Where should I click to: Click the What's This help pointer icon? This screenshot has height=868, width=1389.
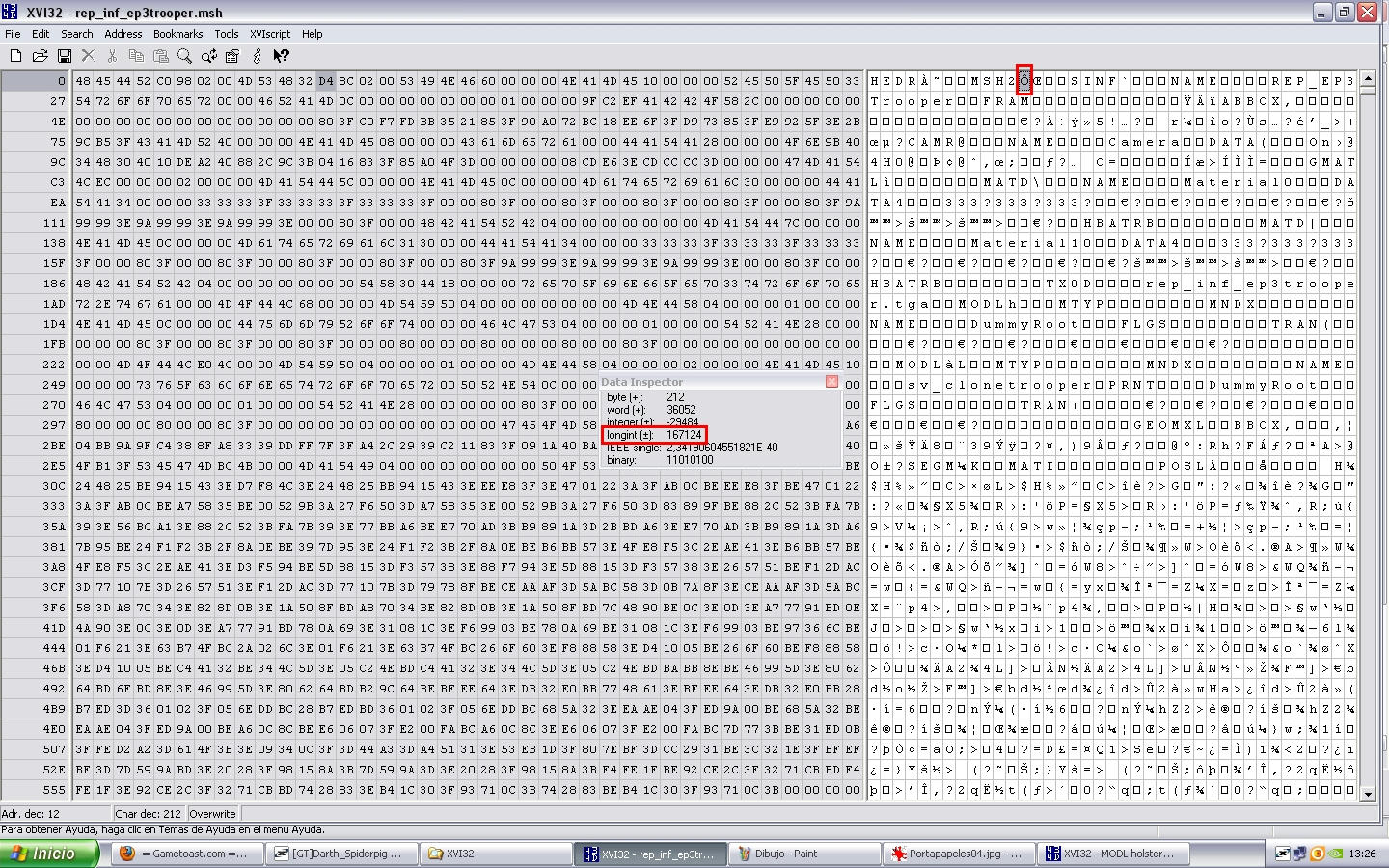click(281, 56)
